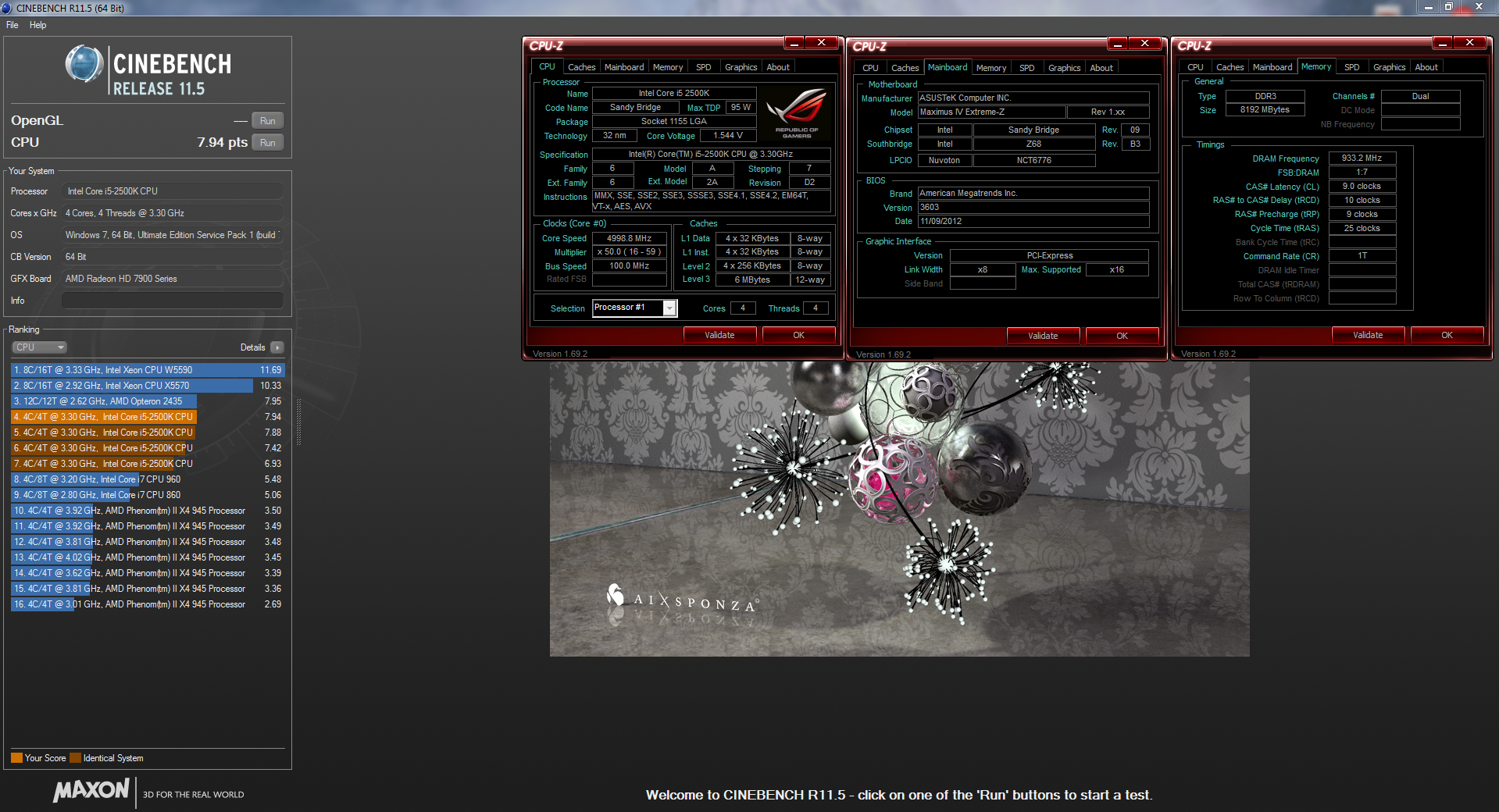Minimize the right CPU-Z window
Screen dimensions: 1499x812
pos(1443,43)
